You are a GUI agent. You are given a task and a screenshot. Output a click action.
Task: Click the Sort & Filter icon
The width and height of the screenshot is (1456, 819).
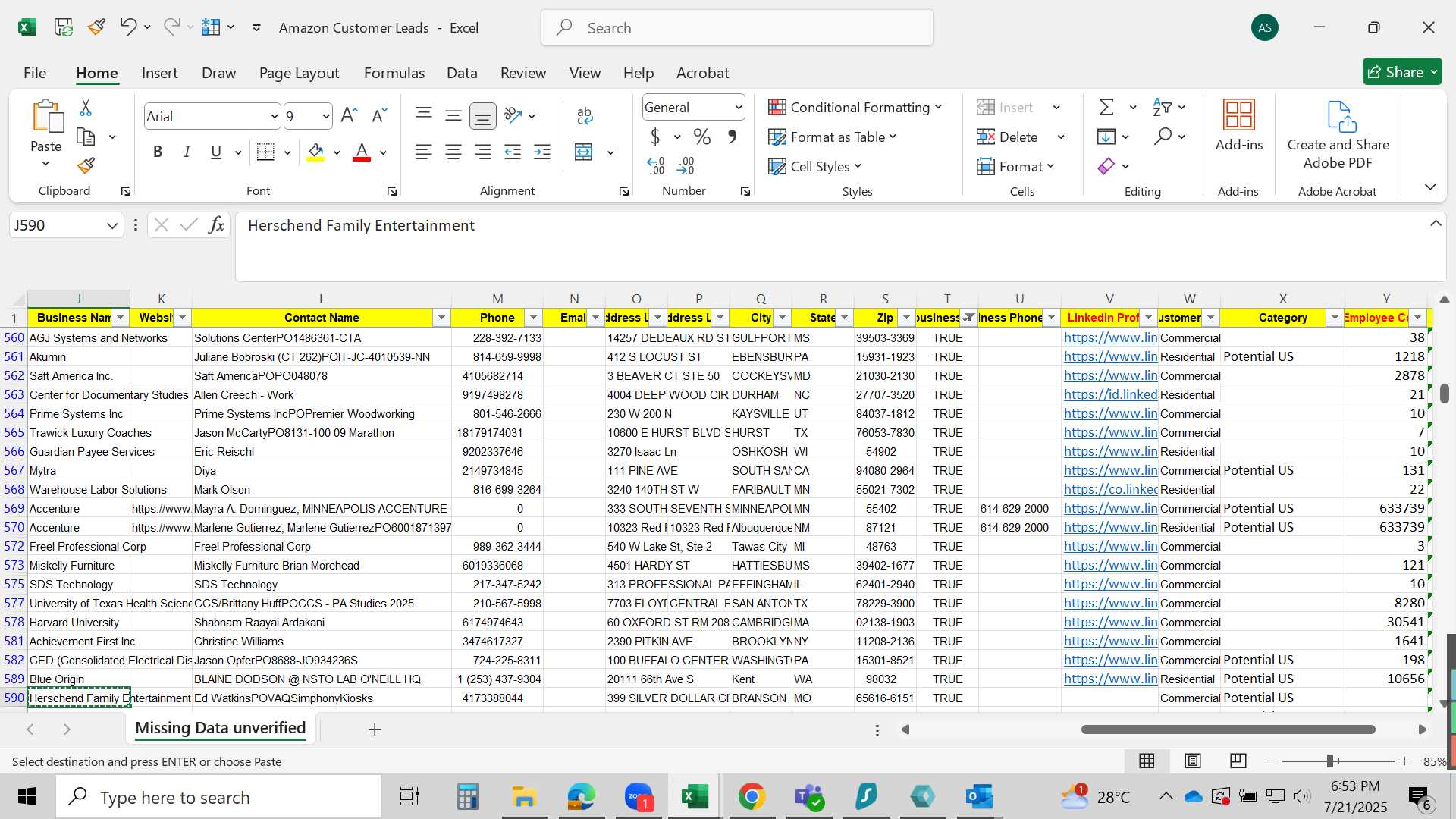point(1162,107)
